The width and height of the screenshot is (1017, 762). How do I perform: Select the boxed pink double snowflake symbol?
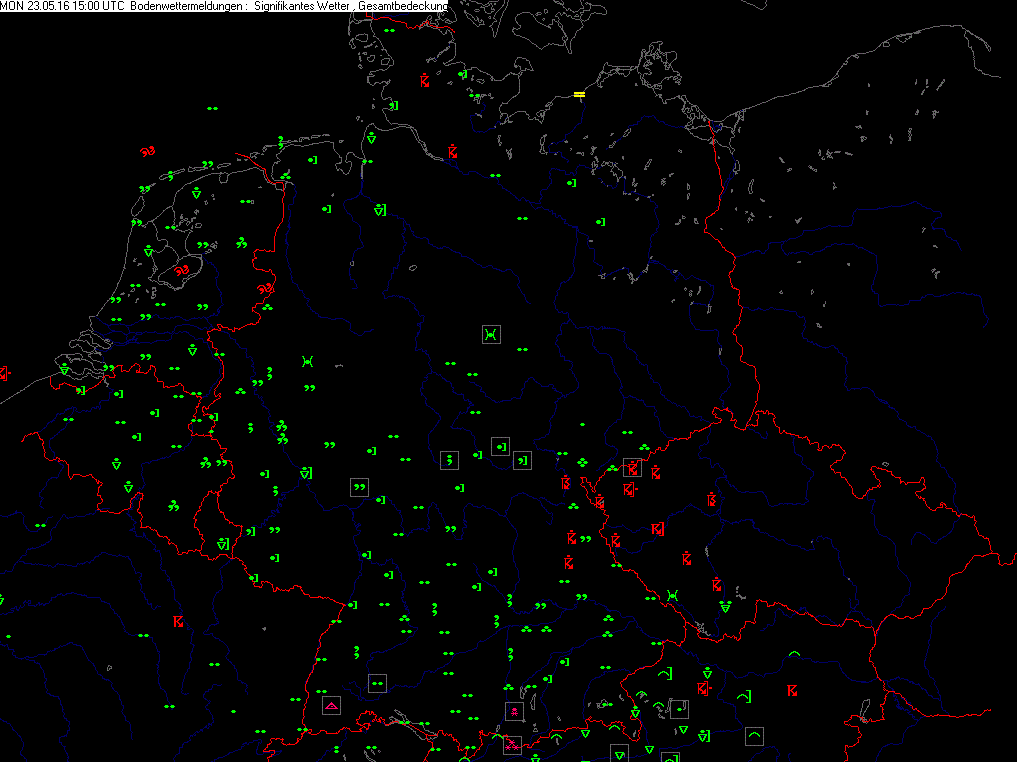512,744
